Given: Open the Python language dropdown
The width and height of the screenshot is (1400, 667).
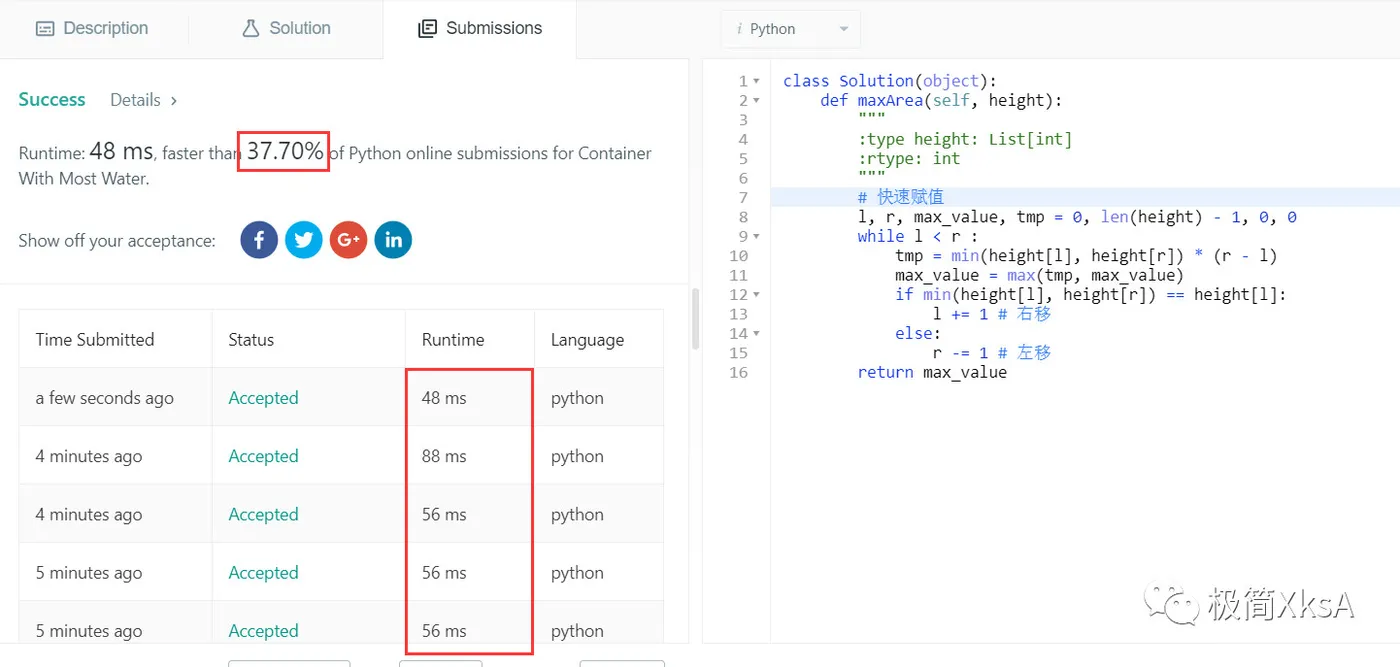Looking at the screenshot, I should click(791, 29).
